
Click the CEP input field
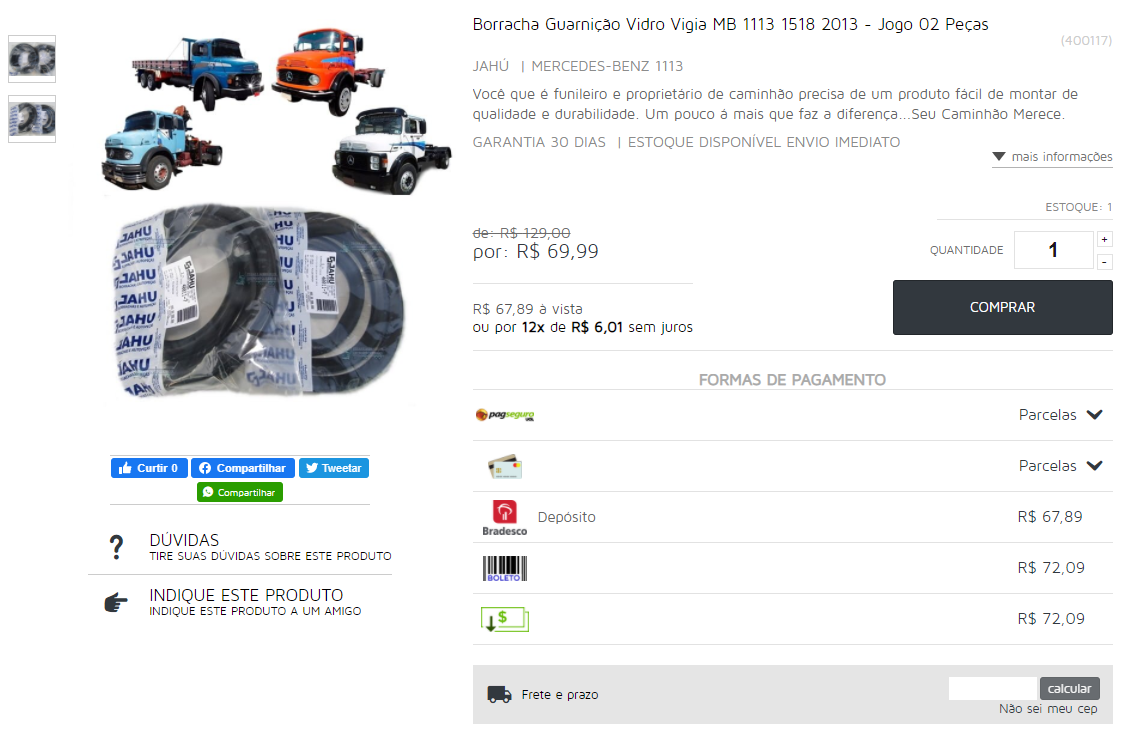coord(993,688)
